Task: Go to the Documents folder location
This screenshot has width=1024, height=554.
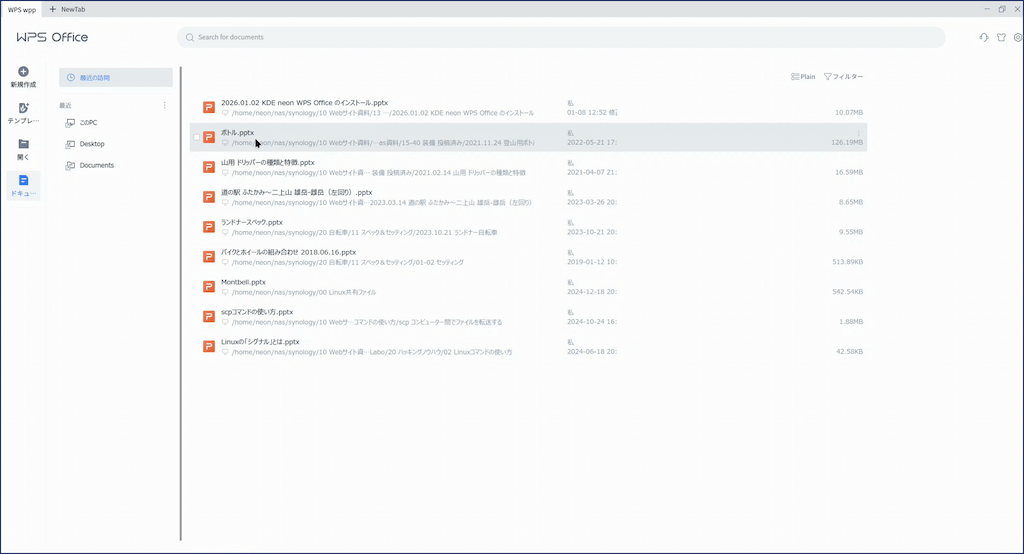Action: pyautogui.click(x=96, y=165)
